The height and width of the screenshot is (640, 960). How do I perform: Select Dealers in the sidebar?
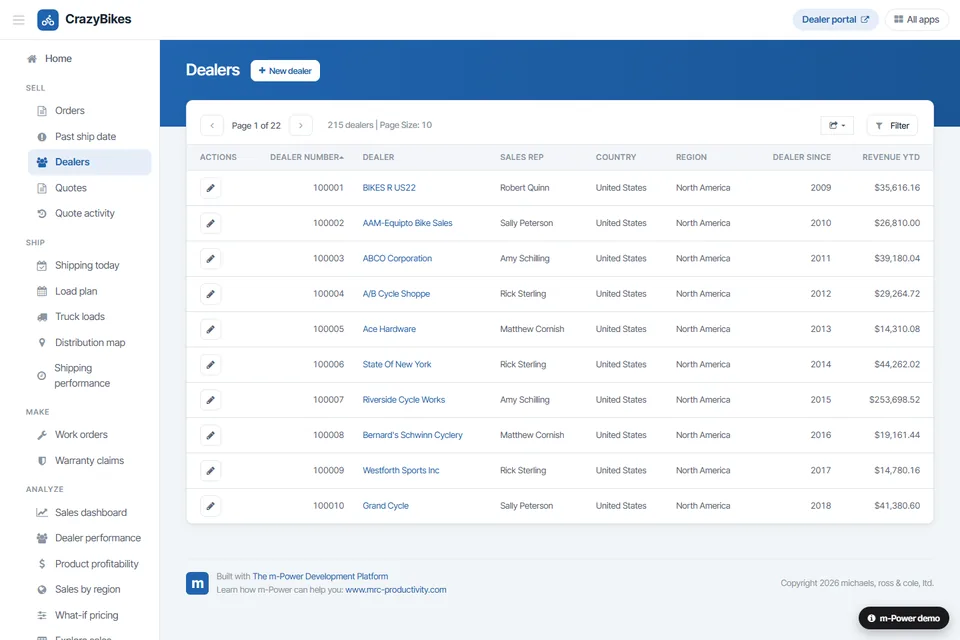tap(89, 162)
